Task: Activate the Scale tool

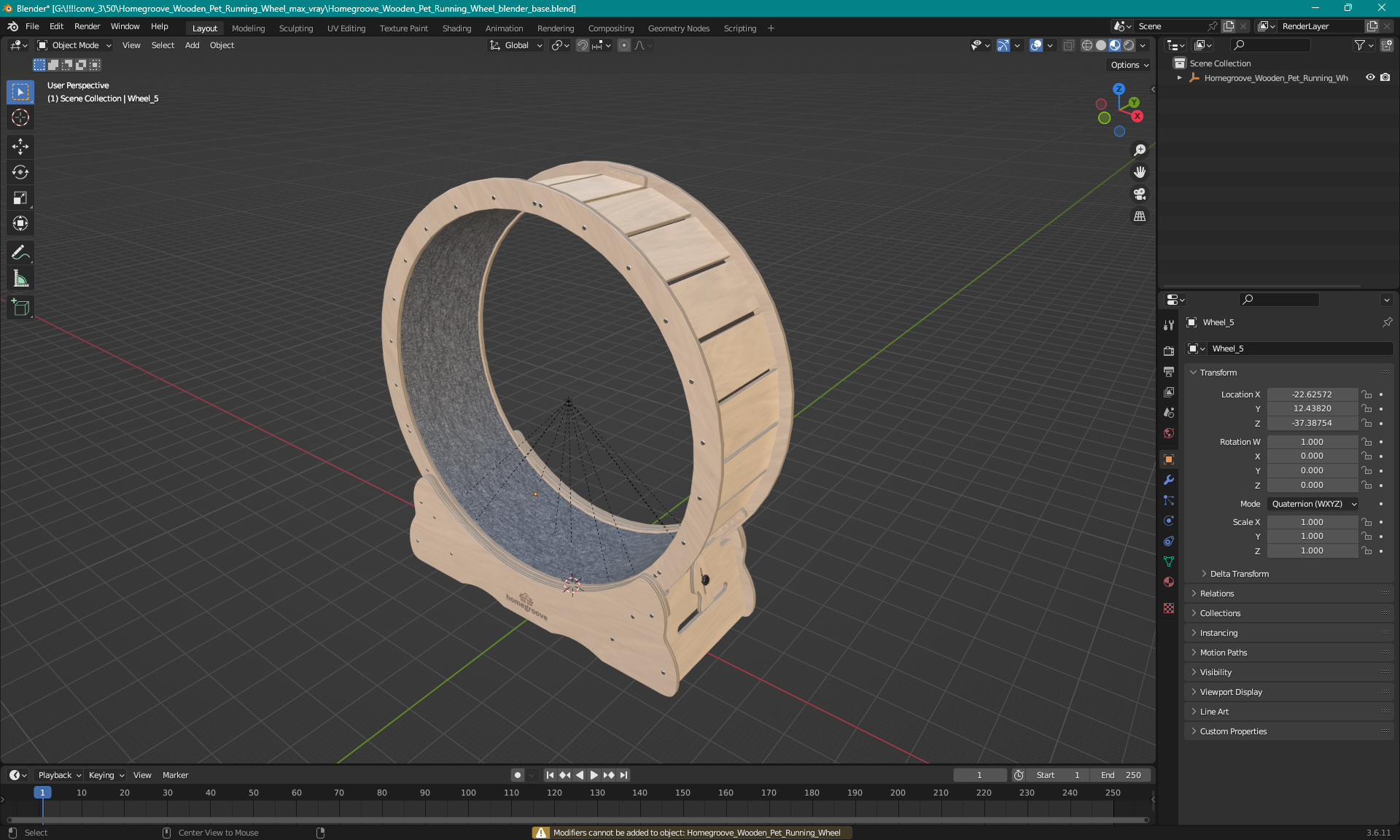Action: pos(20,198)
